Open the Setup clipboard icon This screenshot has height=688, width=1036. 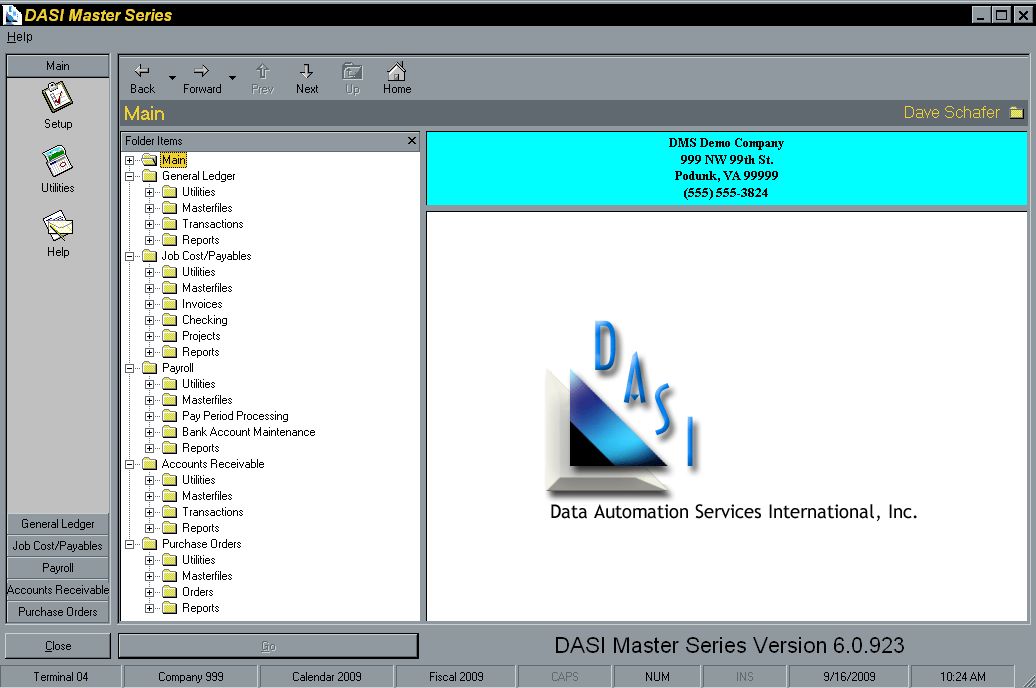pyautogui.click(x=57, y=97)
